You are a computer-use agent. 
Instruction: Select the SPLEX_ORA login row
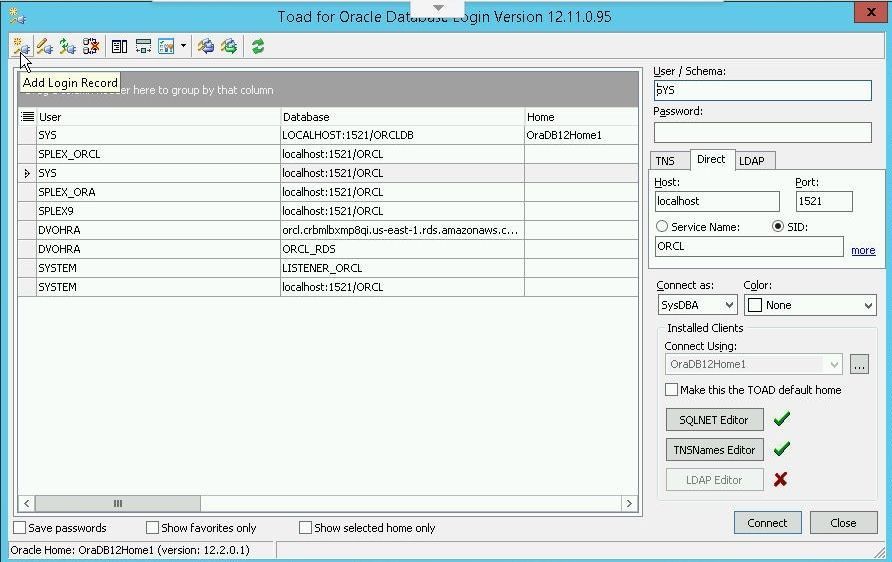[x=328, y=192]
